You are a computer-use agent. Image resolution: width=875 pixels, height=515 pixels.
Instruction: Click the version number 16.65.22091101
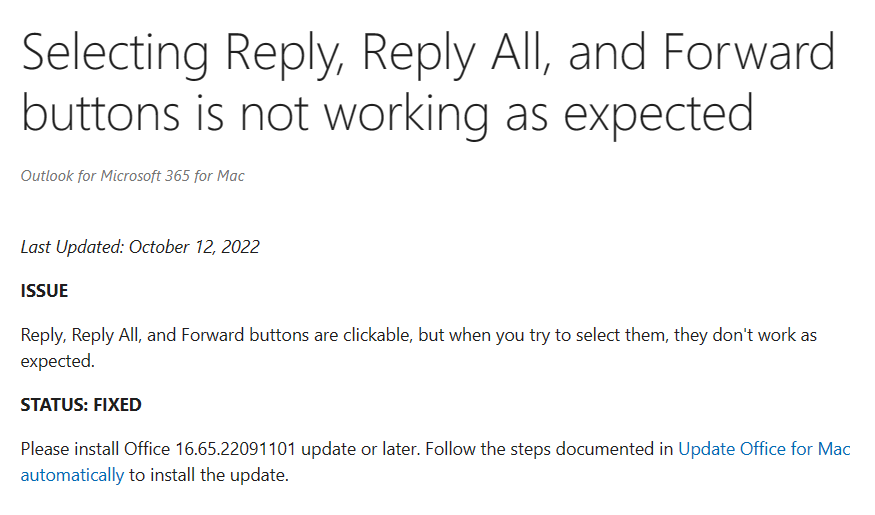pos(235,449)
